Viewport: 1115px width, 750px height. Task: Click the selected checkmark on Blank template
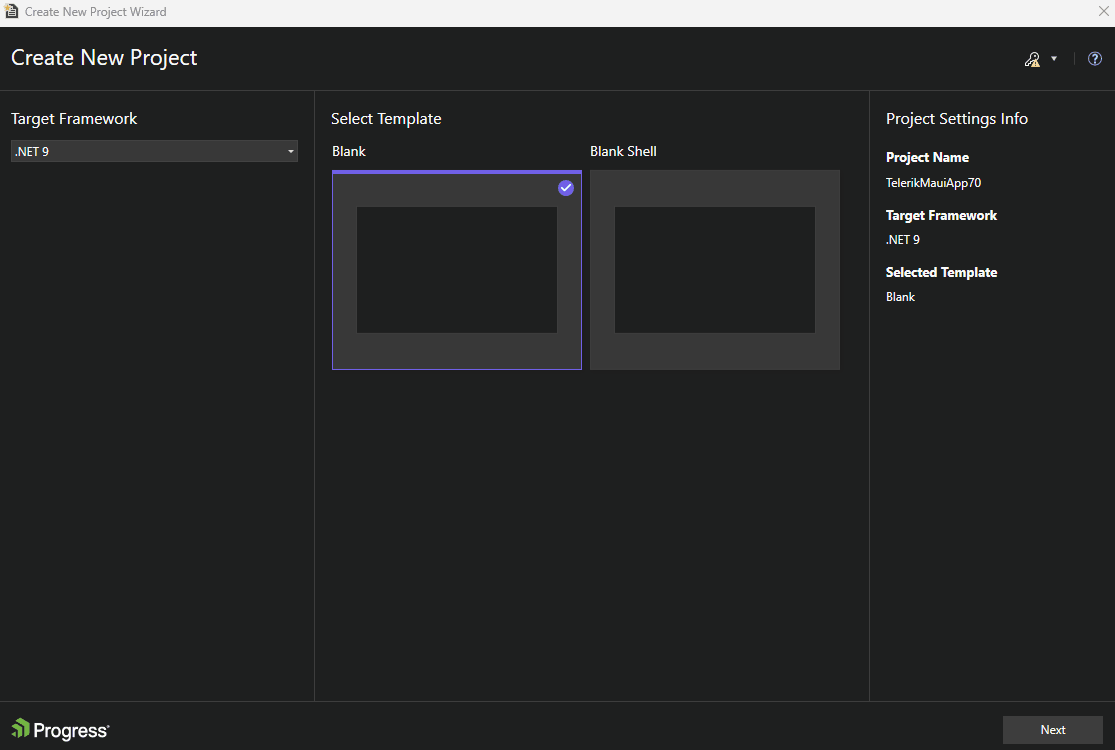point(565,188)
